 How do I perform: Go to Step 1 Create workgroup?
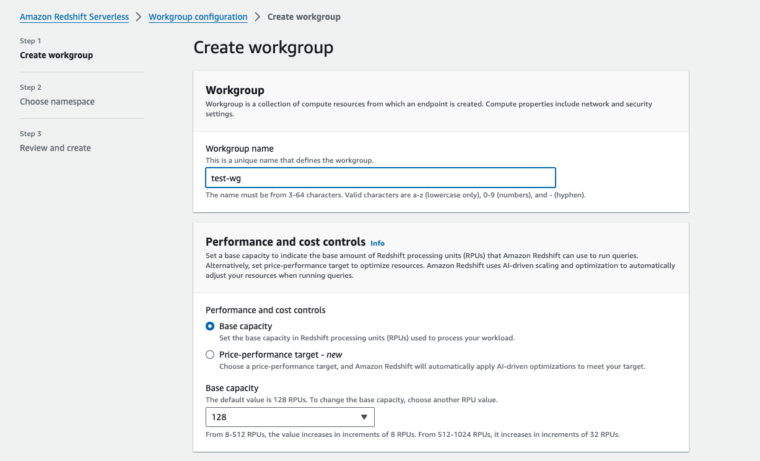56,55
